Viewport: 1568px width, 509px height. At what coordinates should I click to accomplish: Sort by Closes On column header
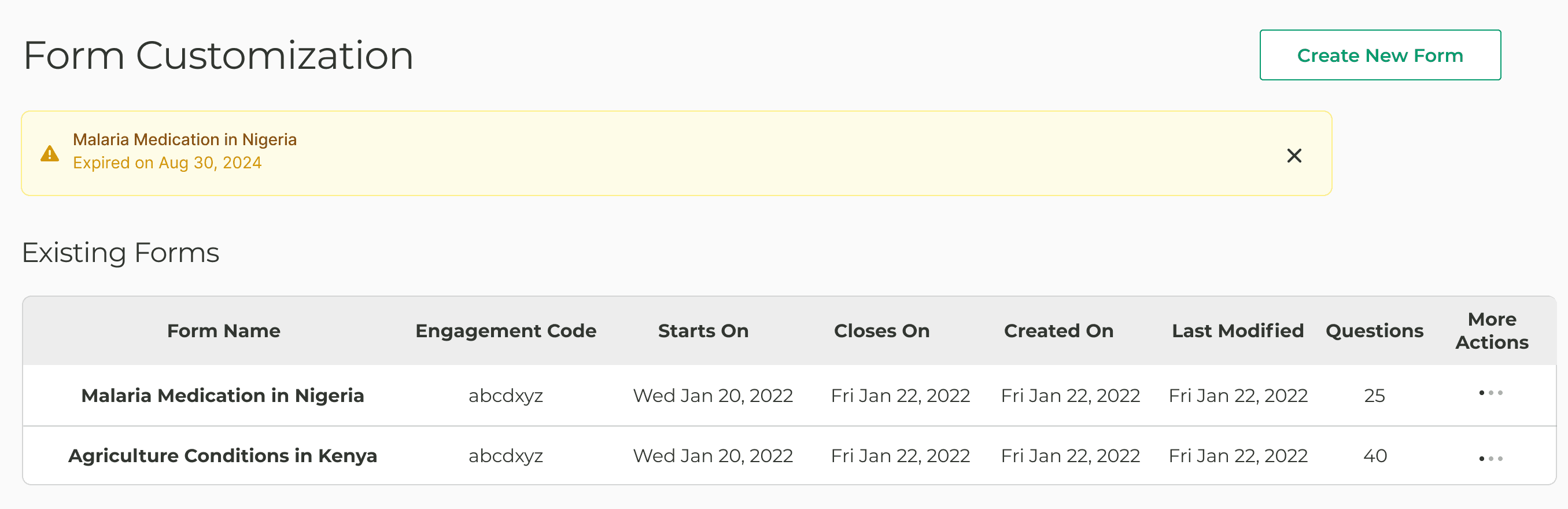881,331
